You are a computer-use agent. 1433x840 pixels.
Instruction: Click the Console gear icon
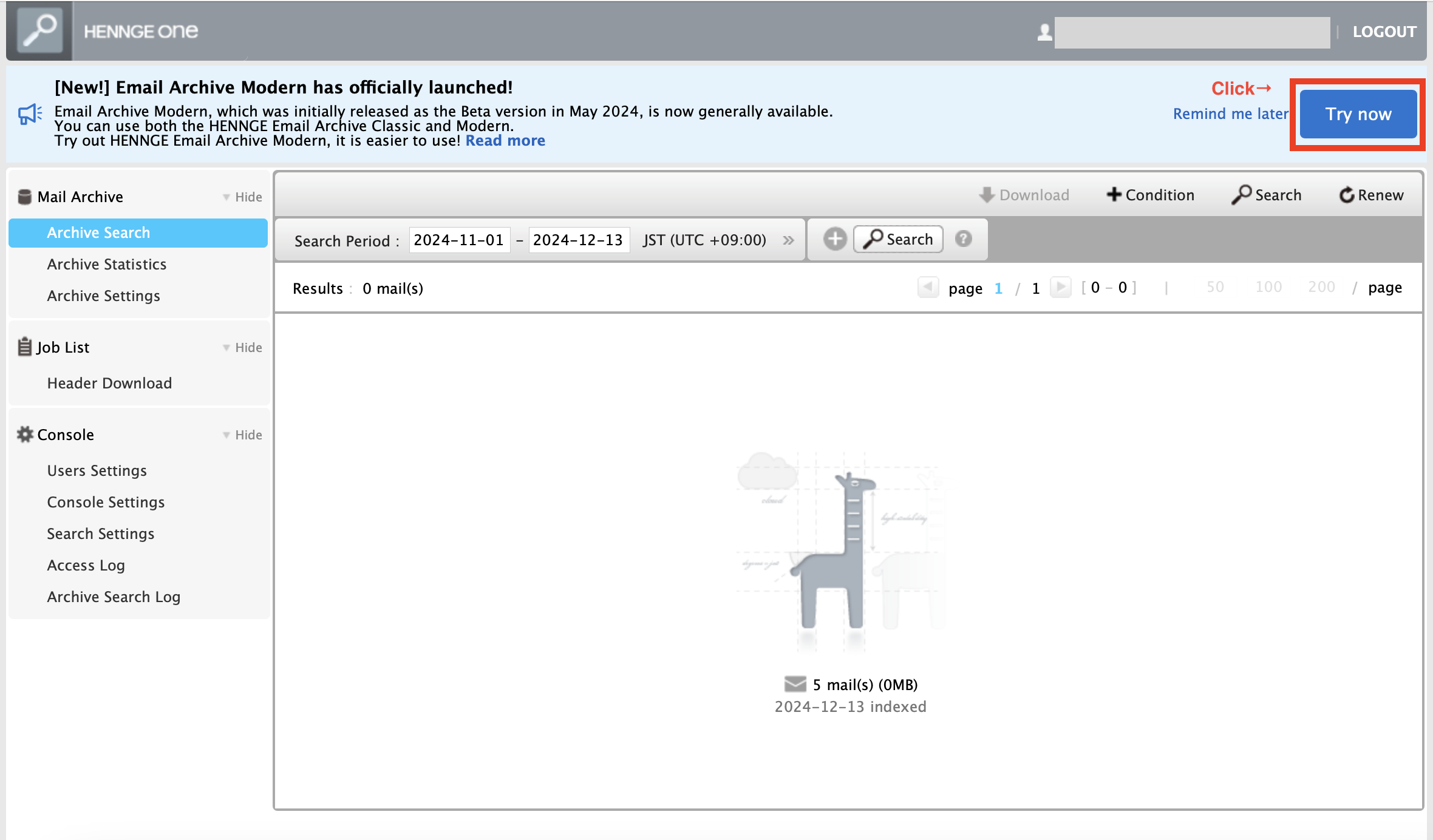(25, 434)
